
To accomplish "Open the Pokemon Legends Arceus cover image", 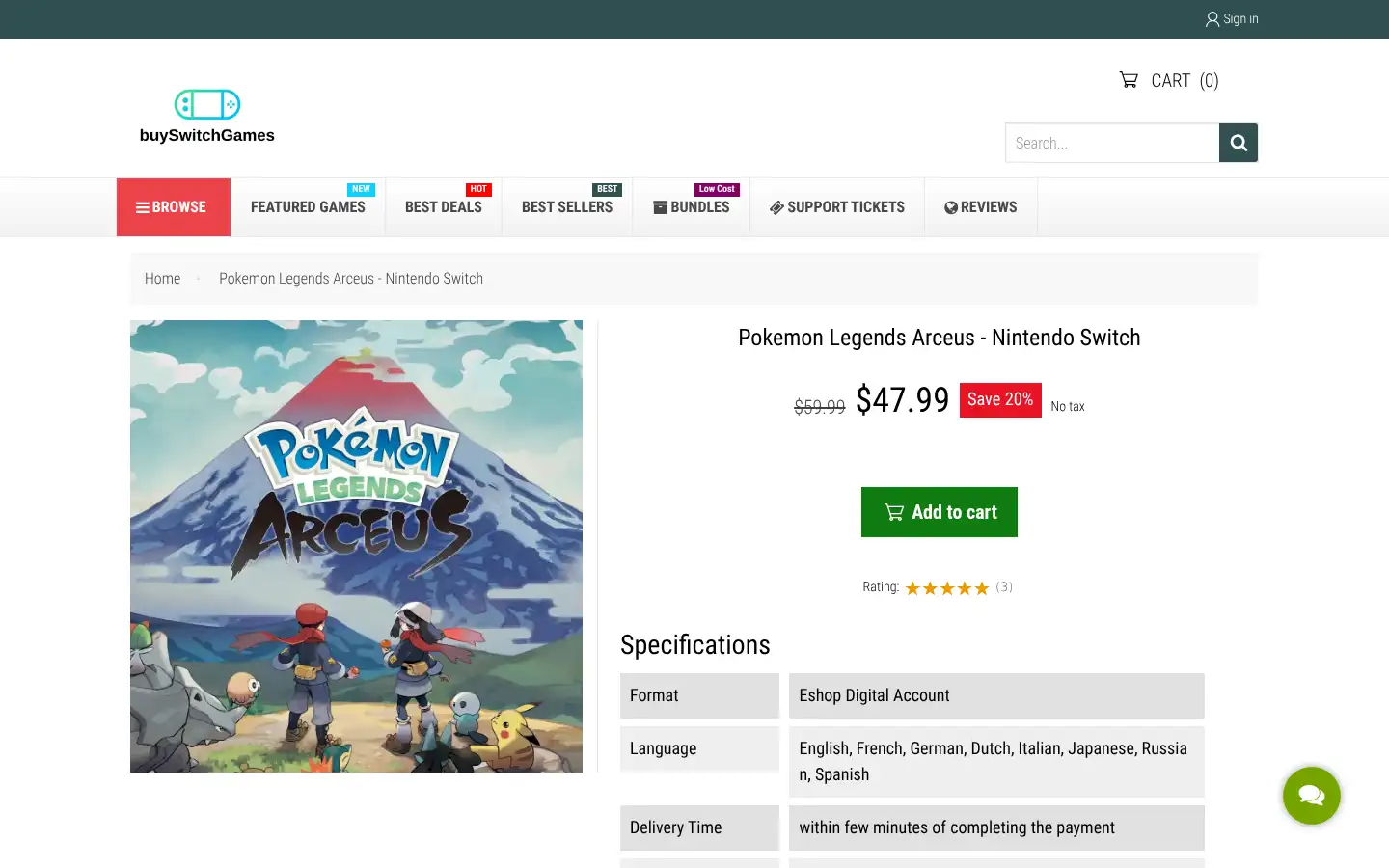I will pos(356,546).
